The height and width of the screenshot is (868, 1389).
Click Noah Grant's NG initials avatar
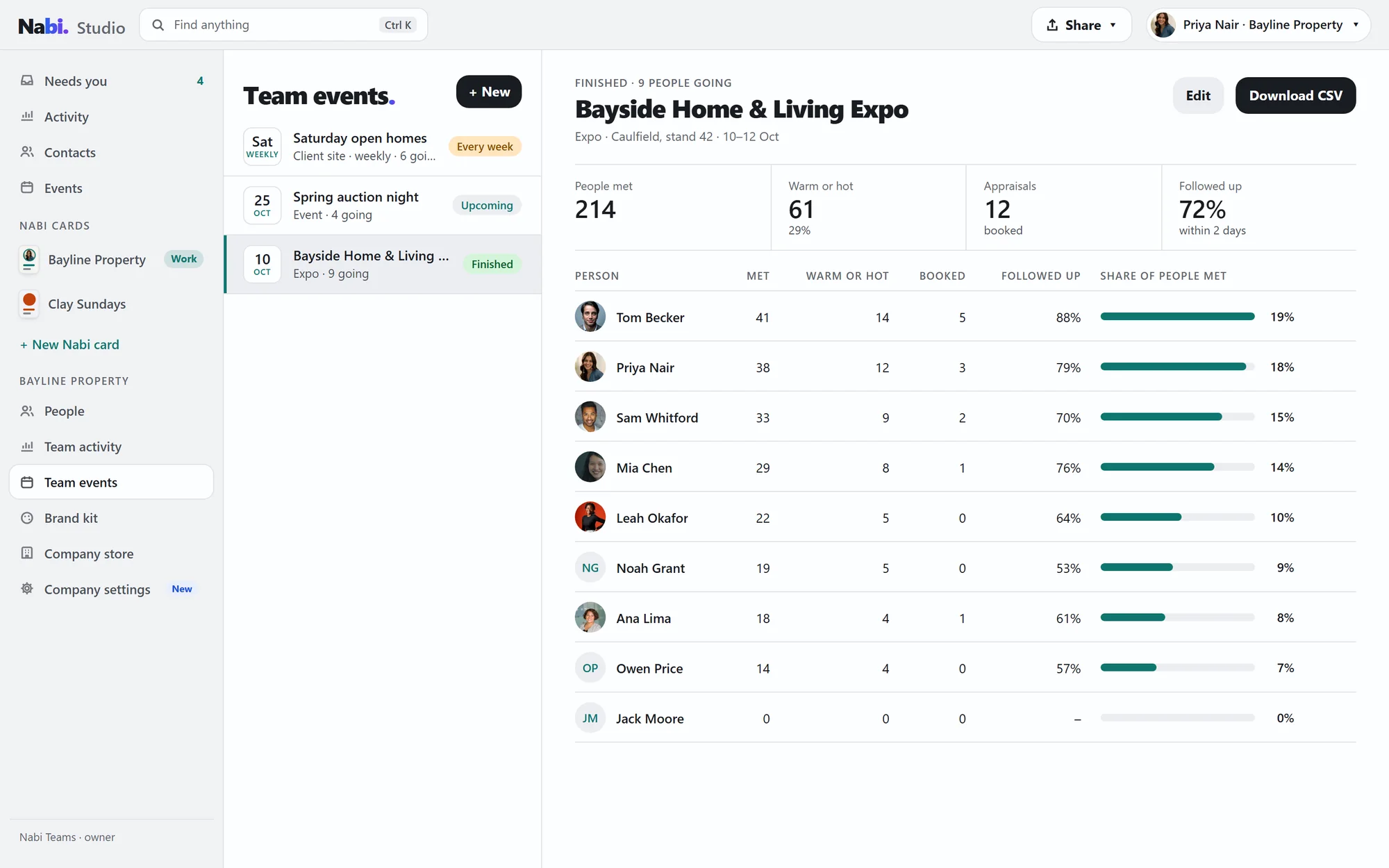pyautogui.click(x=590, y=567)
